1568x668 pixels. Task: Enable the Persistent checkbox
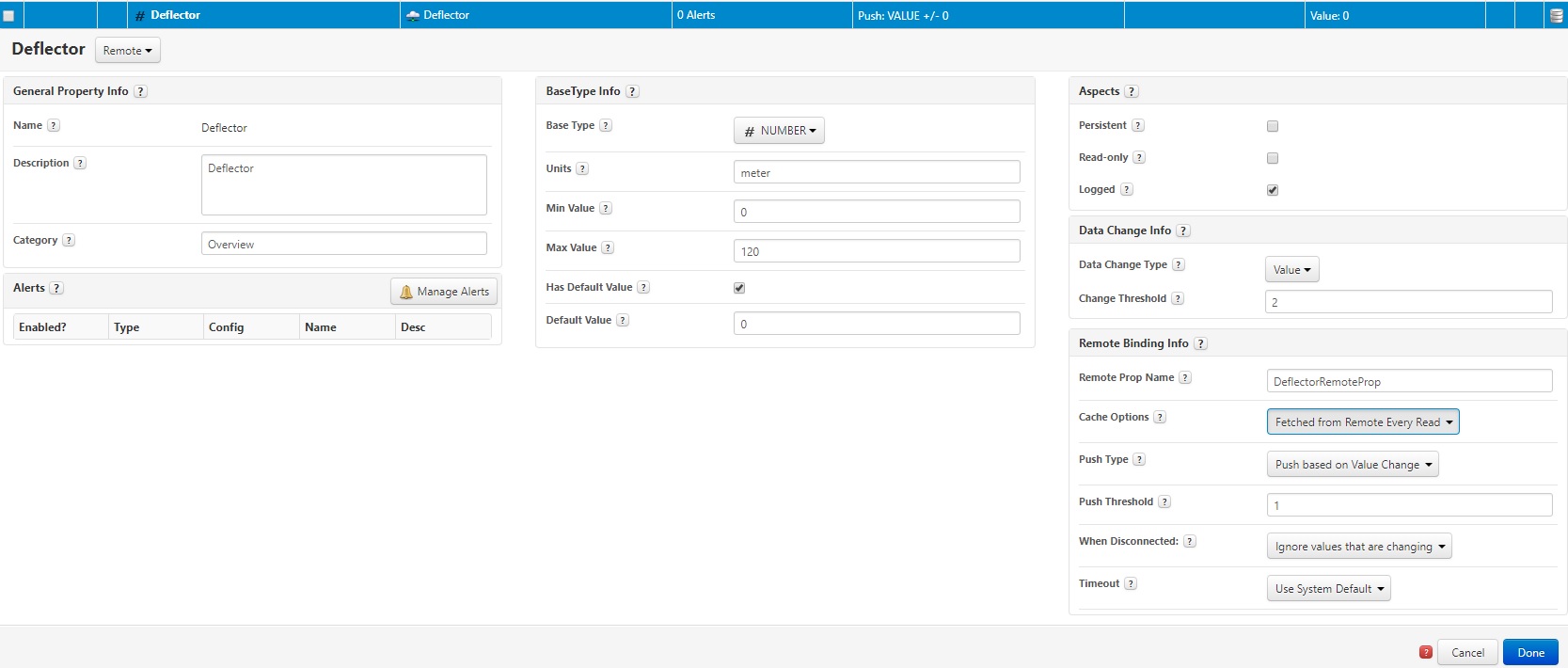click(x=1273, y=126)
